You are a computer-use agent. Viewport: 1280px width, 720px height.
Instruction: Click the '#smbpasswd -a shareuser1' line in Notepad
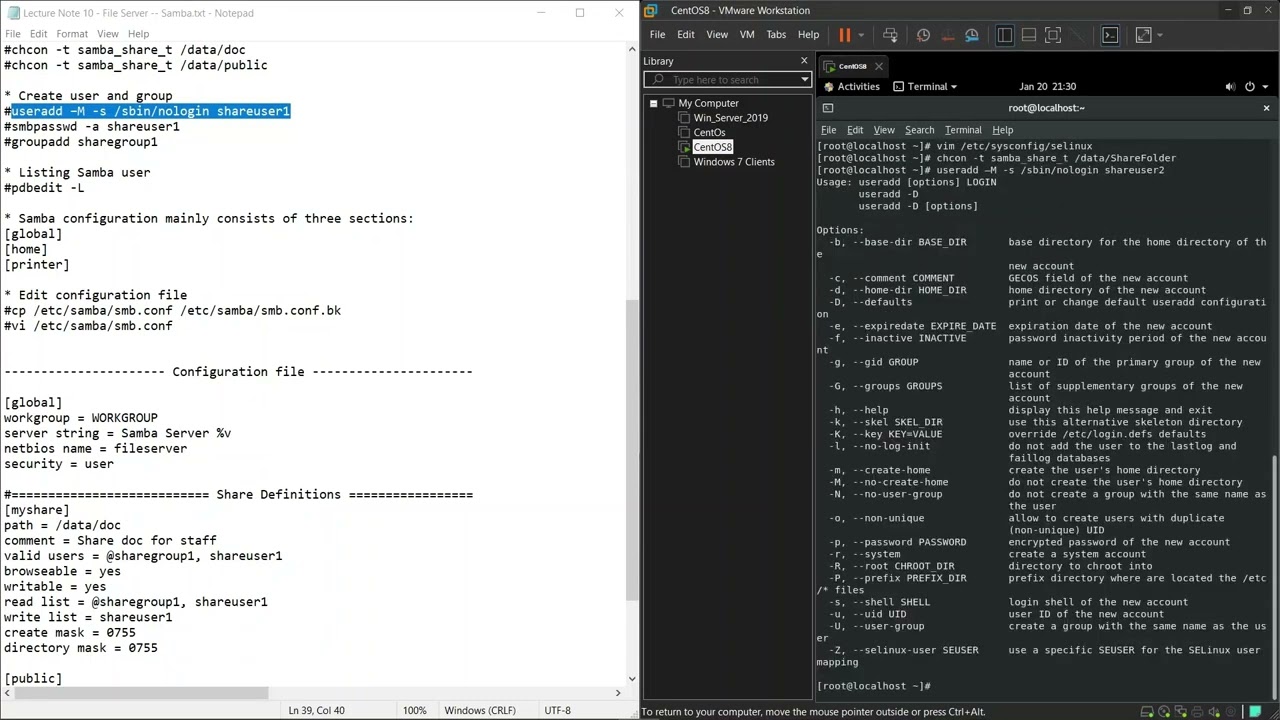pyautogui.click(x=92, y=127)
